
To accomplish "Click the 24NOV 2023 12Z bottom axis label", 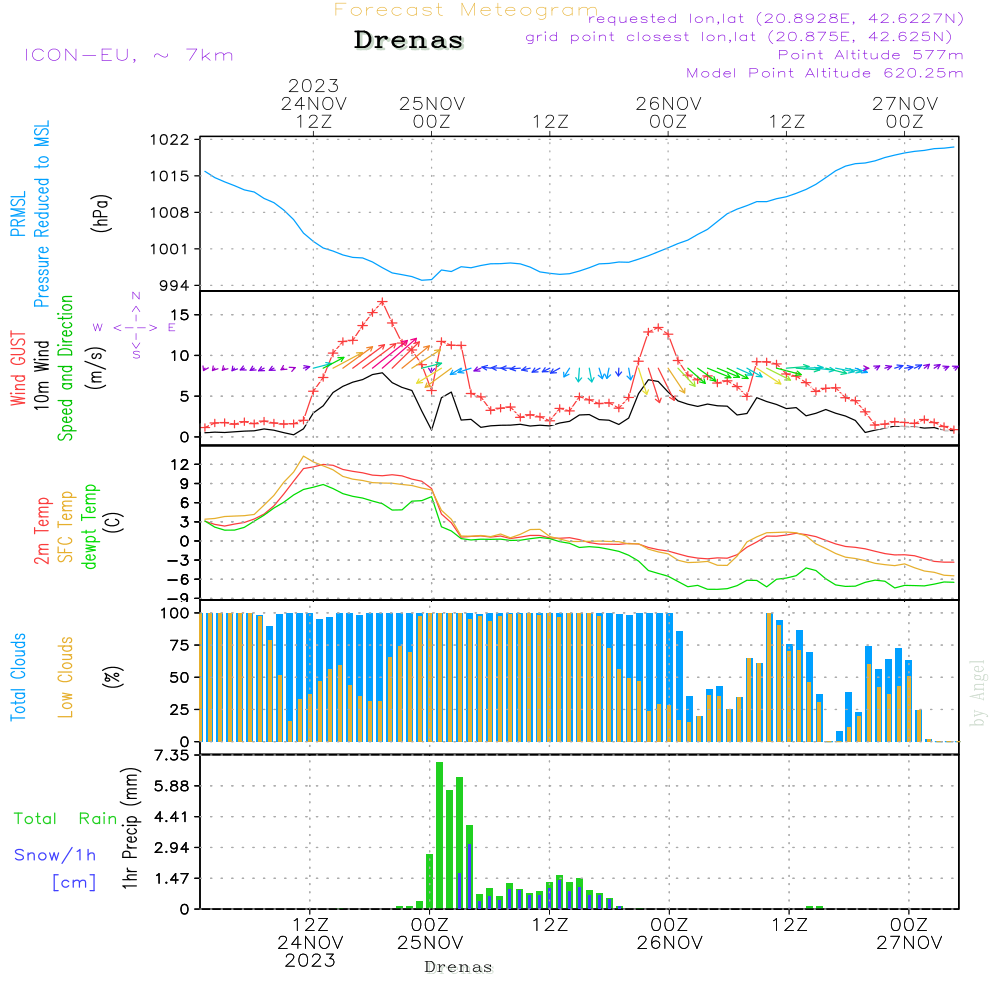I will click(x=310, y=942).
